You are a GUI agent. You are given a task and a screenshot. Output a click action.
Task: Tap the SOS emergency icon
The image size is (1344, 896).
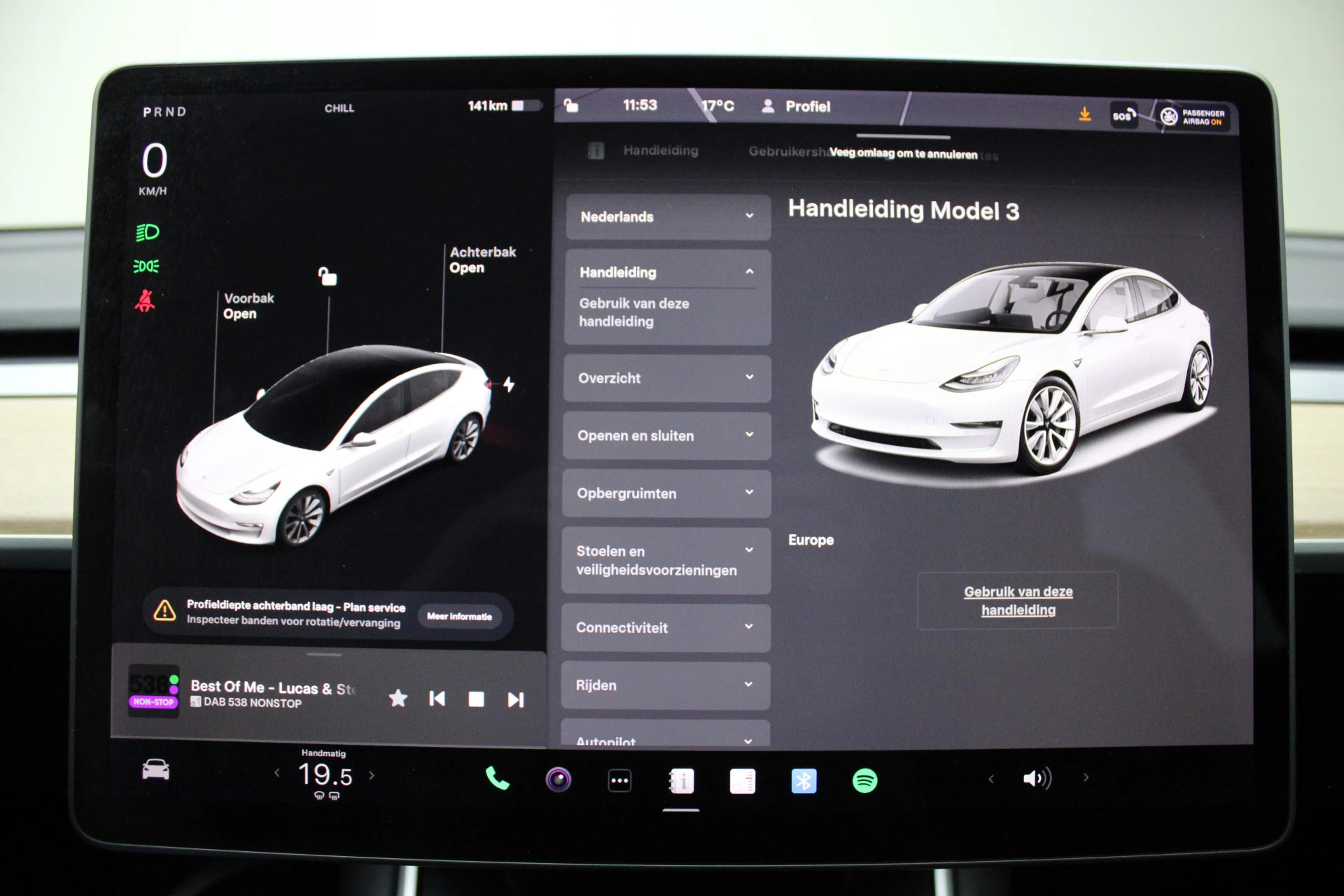pyautogui.click(x=1123, y=115)
